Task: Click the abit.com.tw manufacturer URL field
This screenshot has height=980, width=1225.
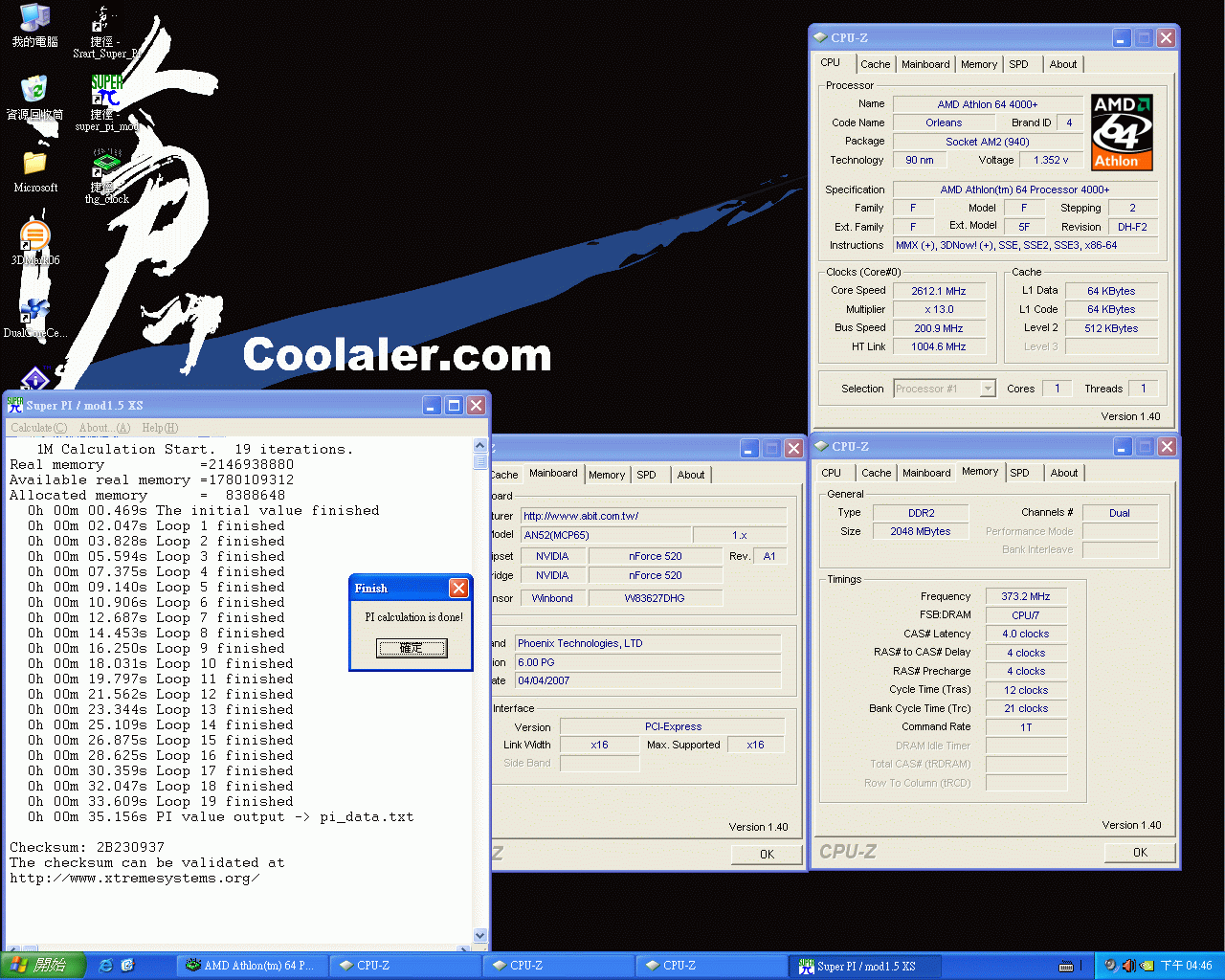Action: pos(654,516)
